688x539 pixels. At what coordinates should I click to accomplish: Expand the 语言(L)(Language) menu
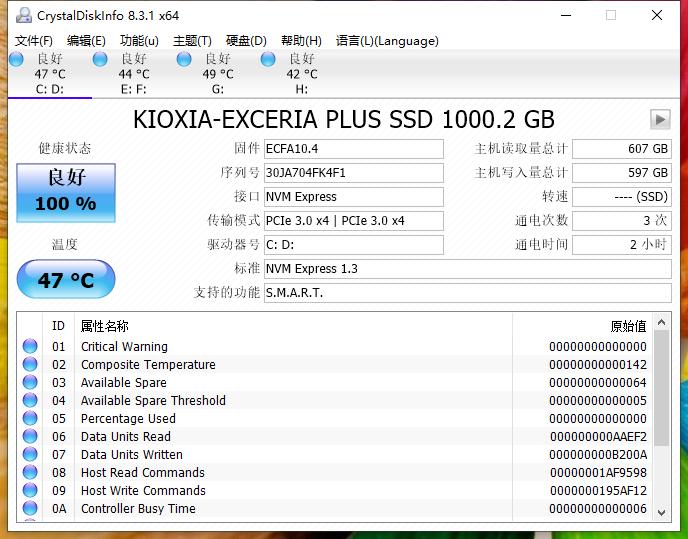click(x=387, y=41)
